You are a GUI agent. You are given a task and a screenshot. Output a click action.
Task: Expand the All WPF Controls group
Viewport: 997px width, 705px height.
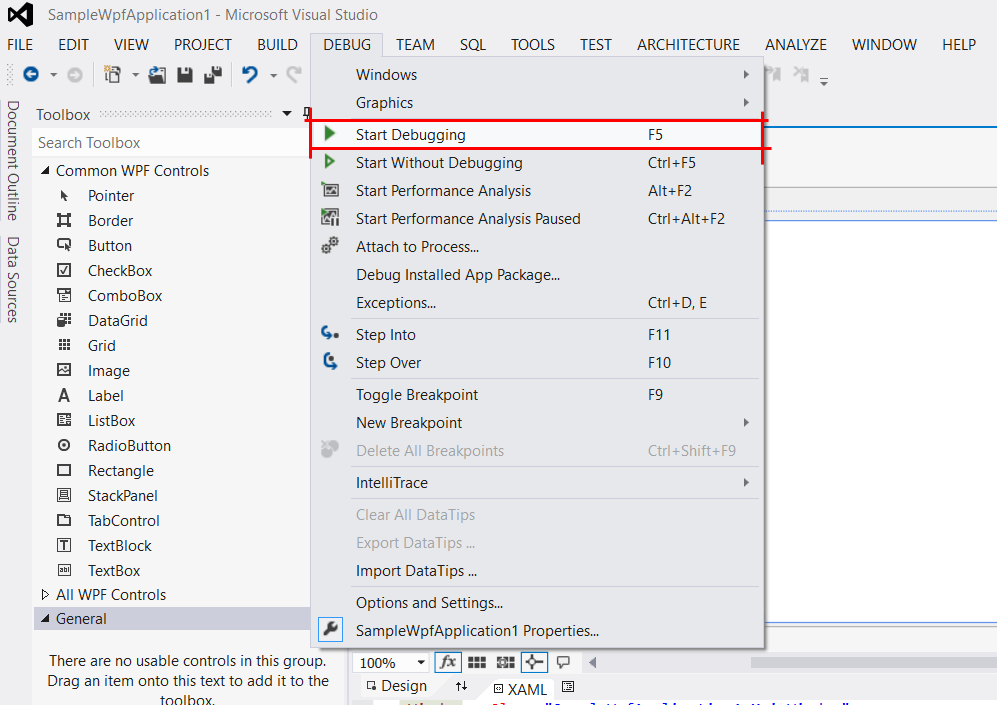45,594
